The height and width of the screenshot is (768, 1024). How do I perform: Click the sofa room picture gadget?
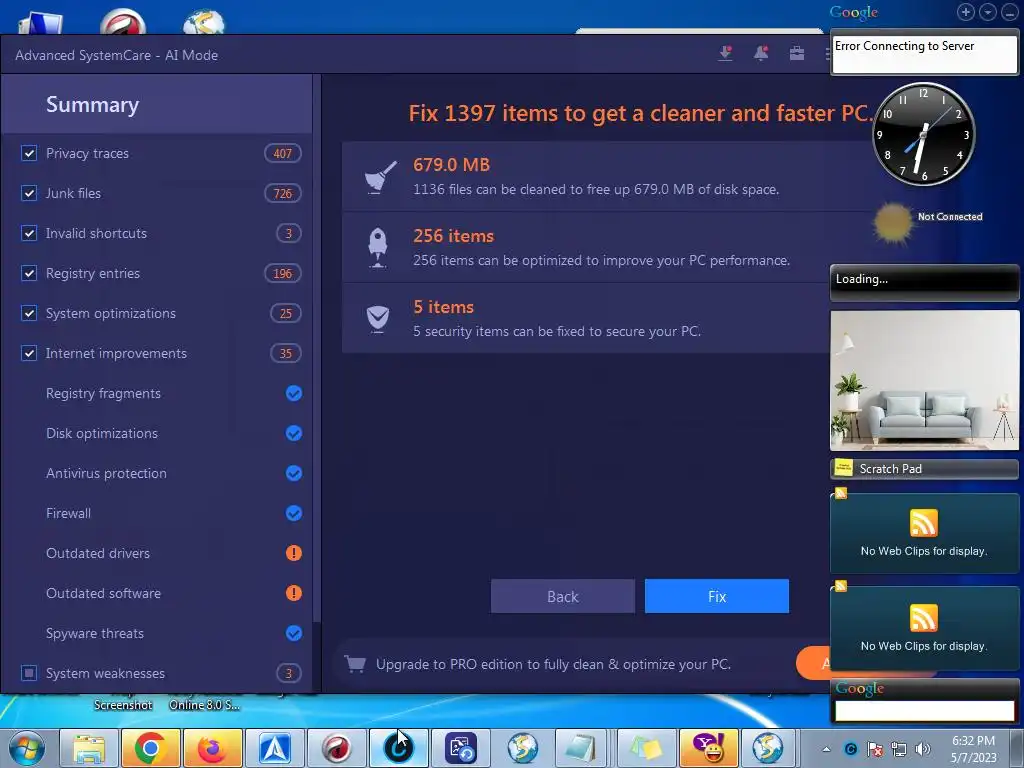tap(924, 380)
